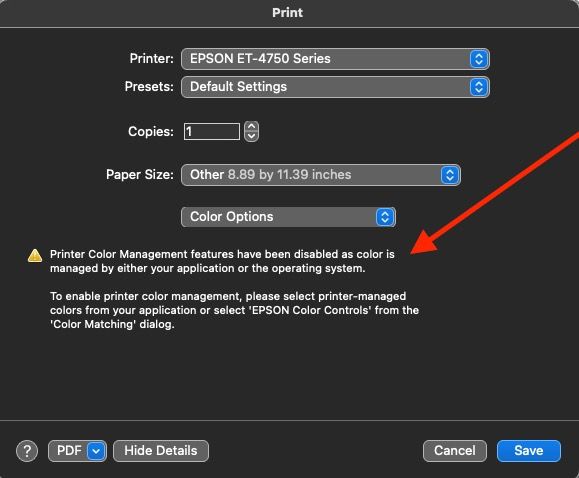Image resolution: width=579 pixels, height=478 pixels.
Task: Click blue arrows on the Paper Size selector
Action: (x=450, y=175)
